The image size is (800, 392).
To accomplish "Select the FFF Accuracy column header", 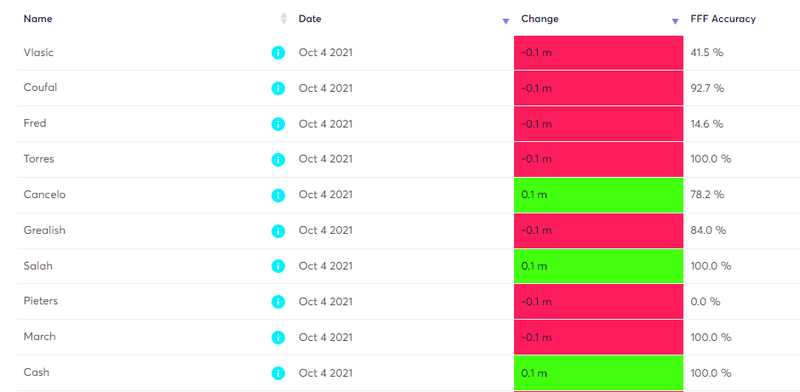I will coord(723,19).
